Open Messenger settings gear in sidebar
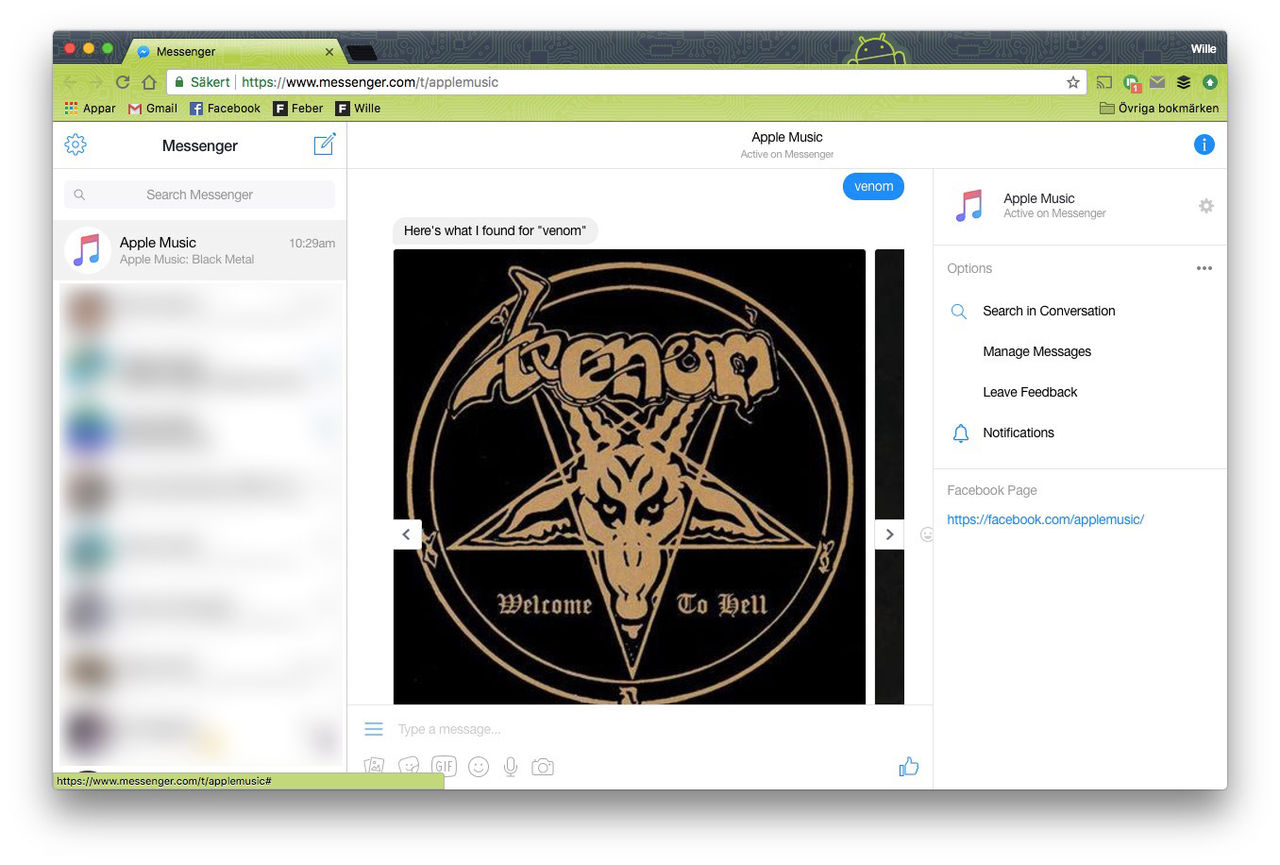 tap(75, 145)
